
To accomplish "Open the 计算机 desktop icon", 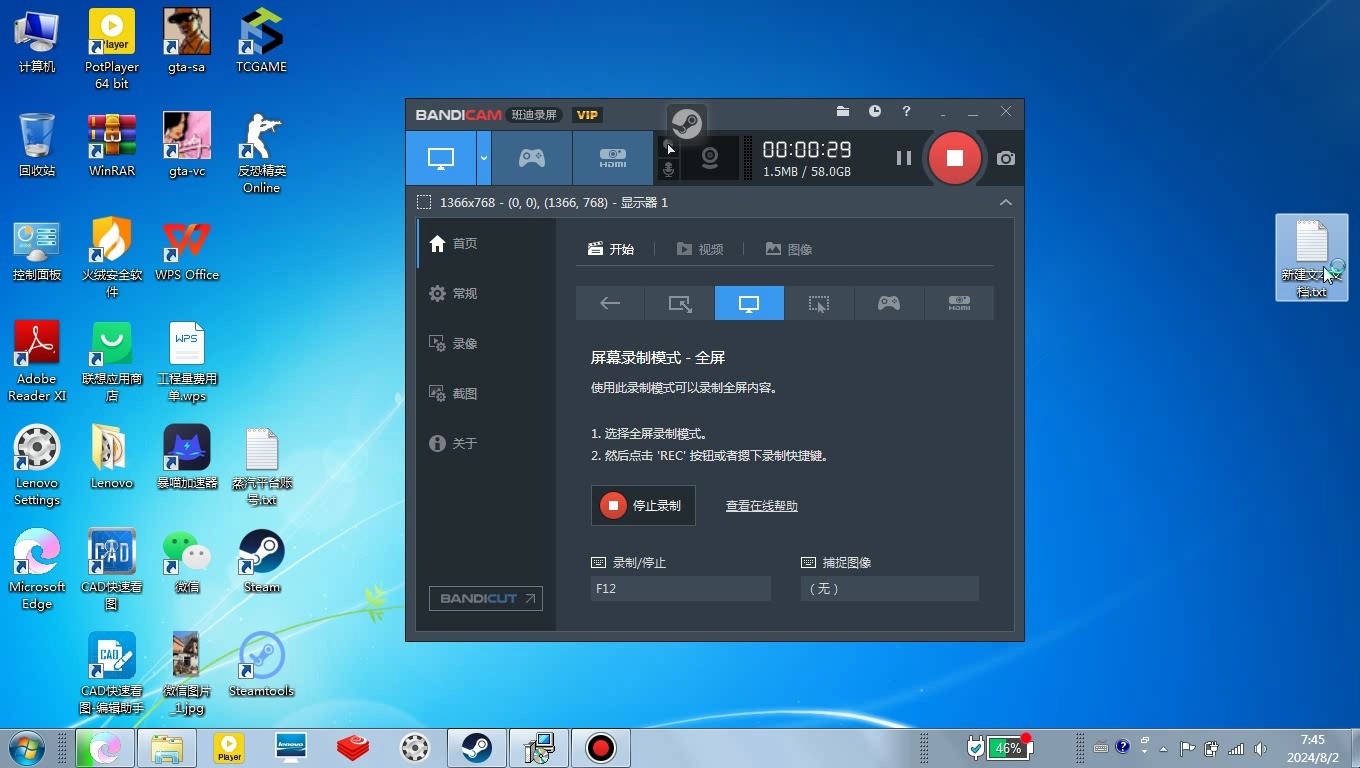I will tap(37, 41).
